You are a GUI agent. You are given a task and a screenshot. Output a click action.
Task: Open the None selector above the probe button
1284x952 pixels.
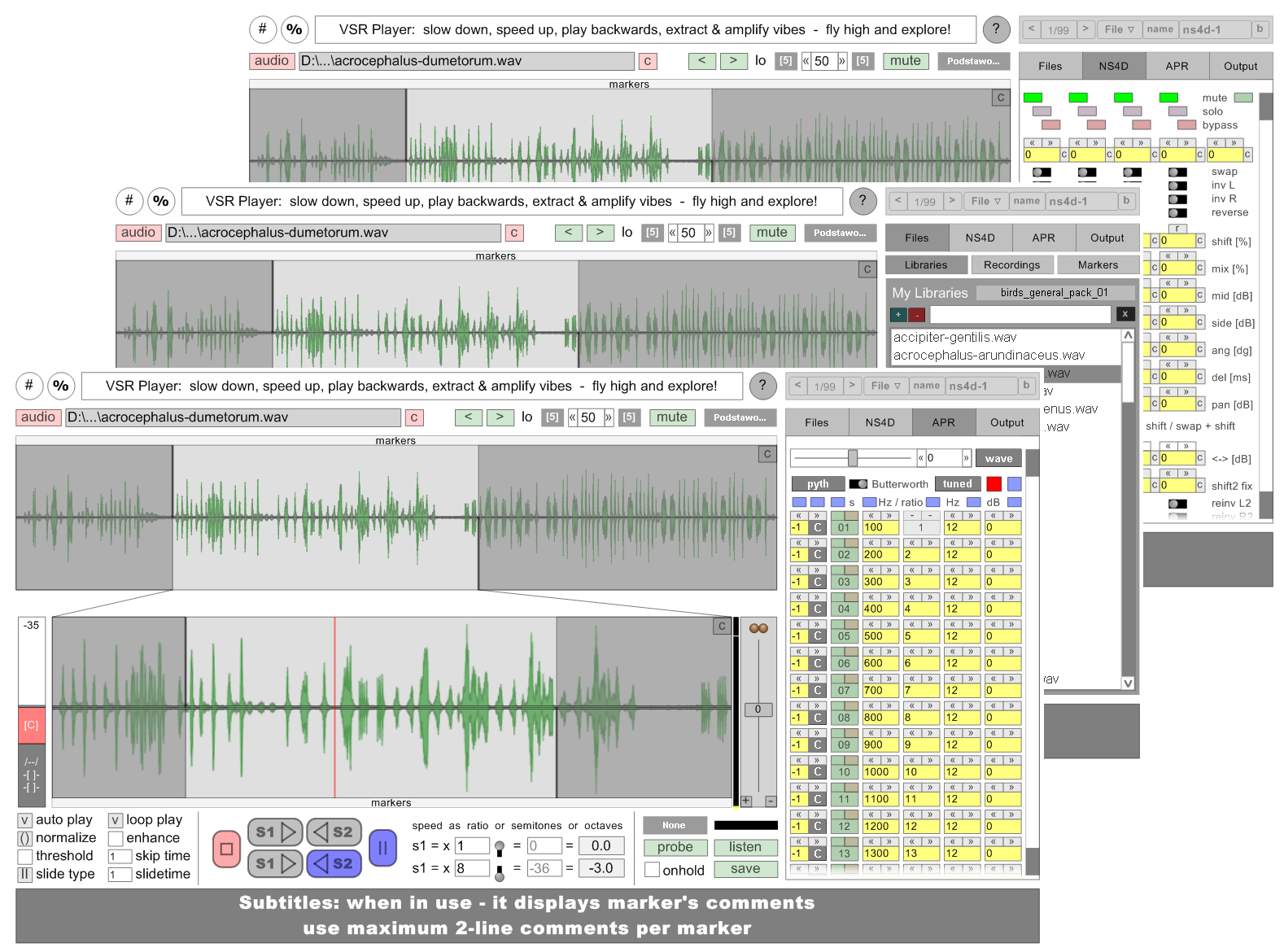pyautogui.click(x=674, y=825)
